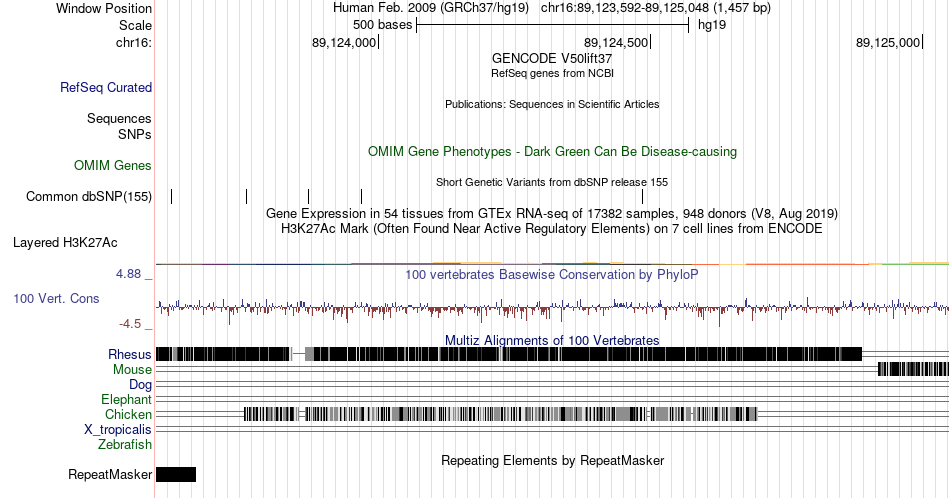Screen dimensions: 950x498
Task: Click the RefSeq Curated track label
Action: (106, 88)
